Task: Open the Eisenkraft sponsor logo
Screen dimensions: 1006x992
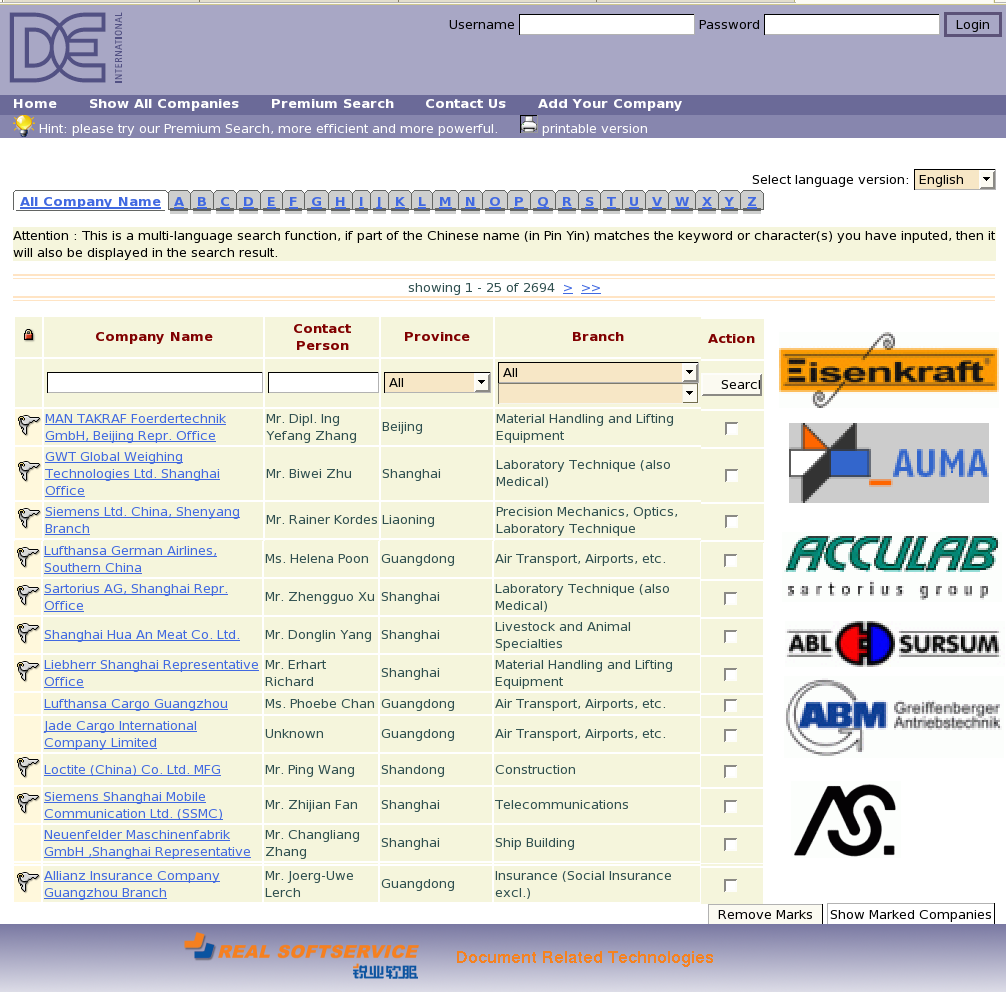Action: [888, 370]
